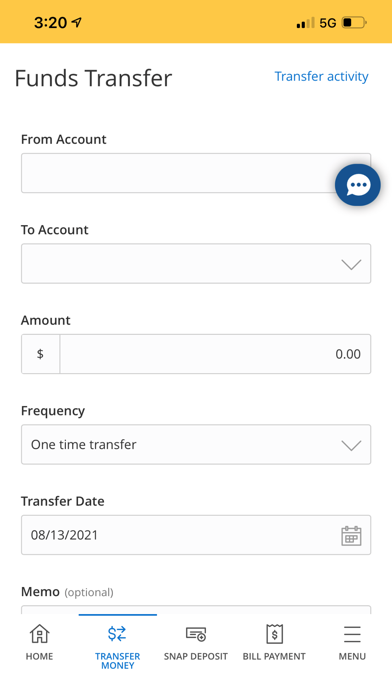Go to the HOME tab label
Viewport: 392px width, 696px height.
tap(39, 656)
